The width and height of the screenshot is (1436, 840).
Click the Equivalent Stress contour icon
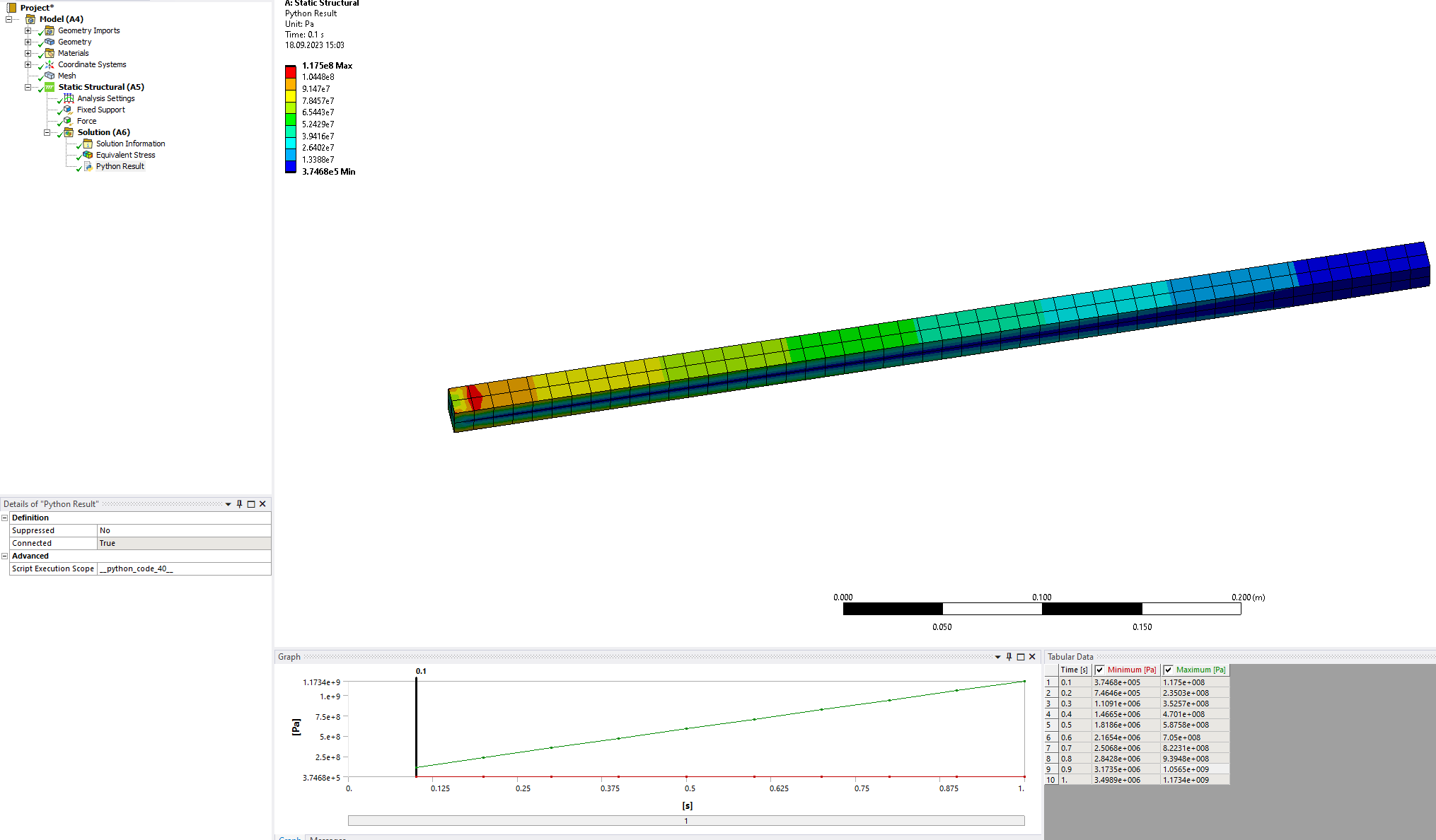point(88,155)
